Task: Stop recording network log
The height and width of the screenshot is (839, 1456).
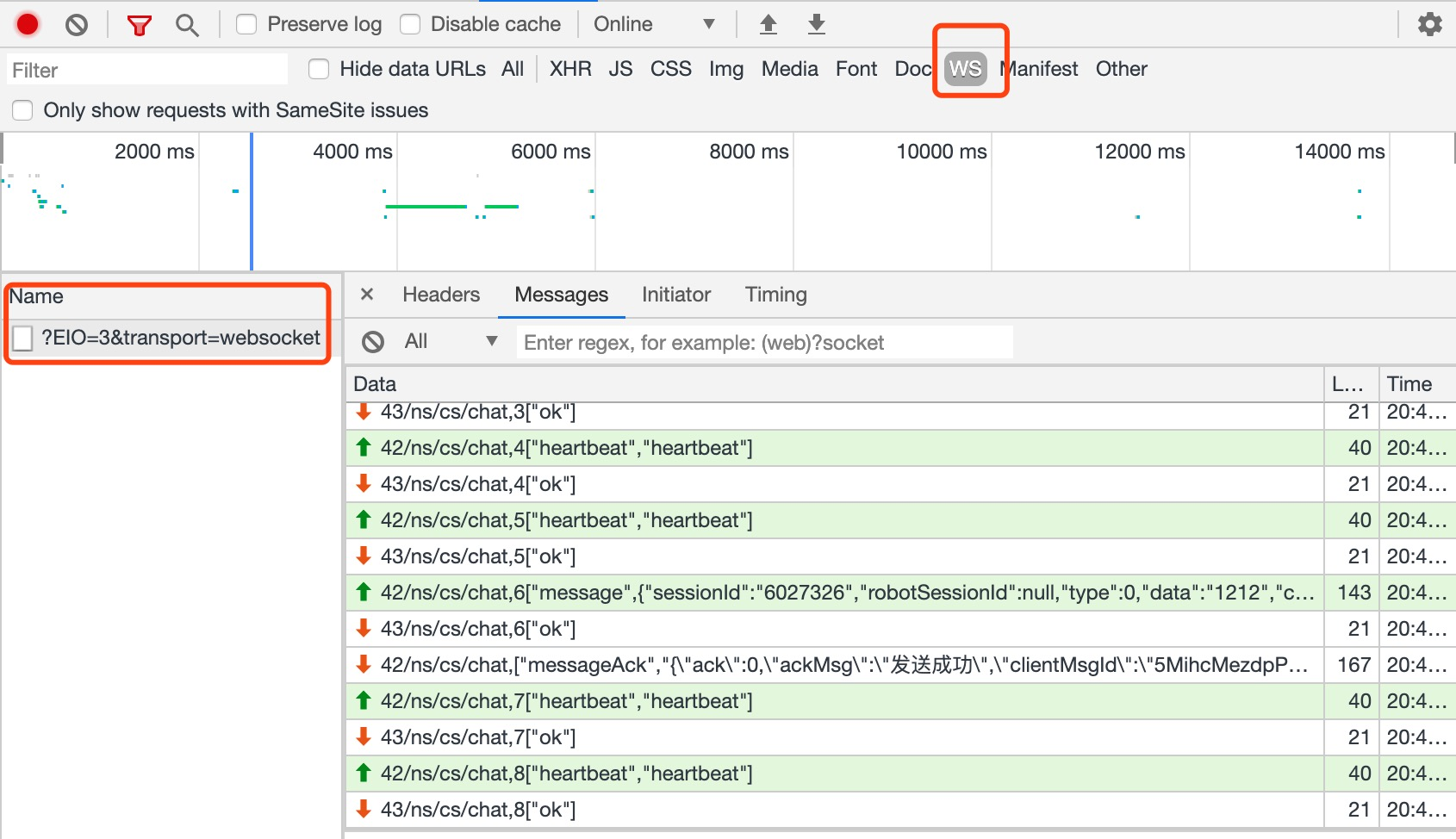Action: point(28,25)
